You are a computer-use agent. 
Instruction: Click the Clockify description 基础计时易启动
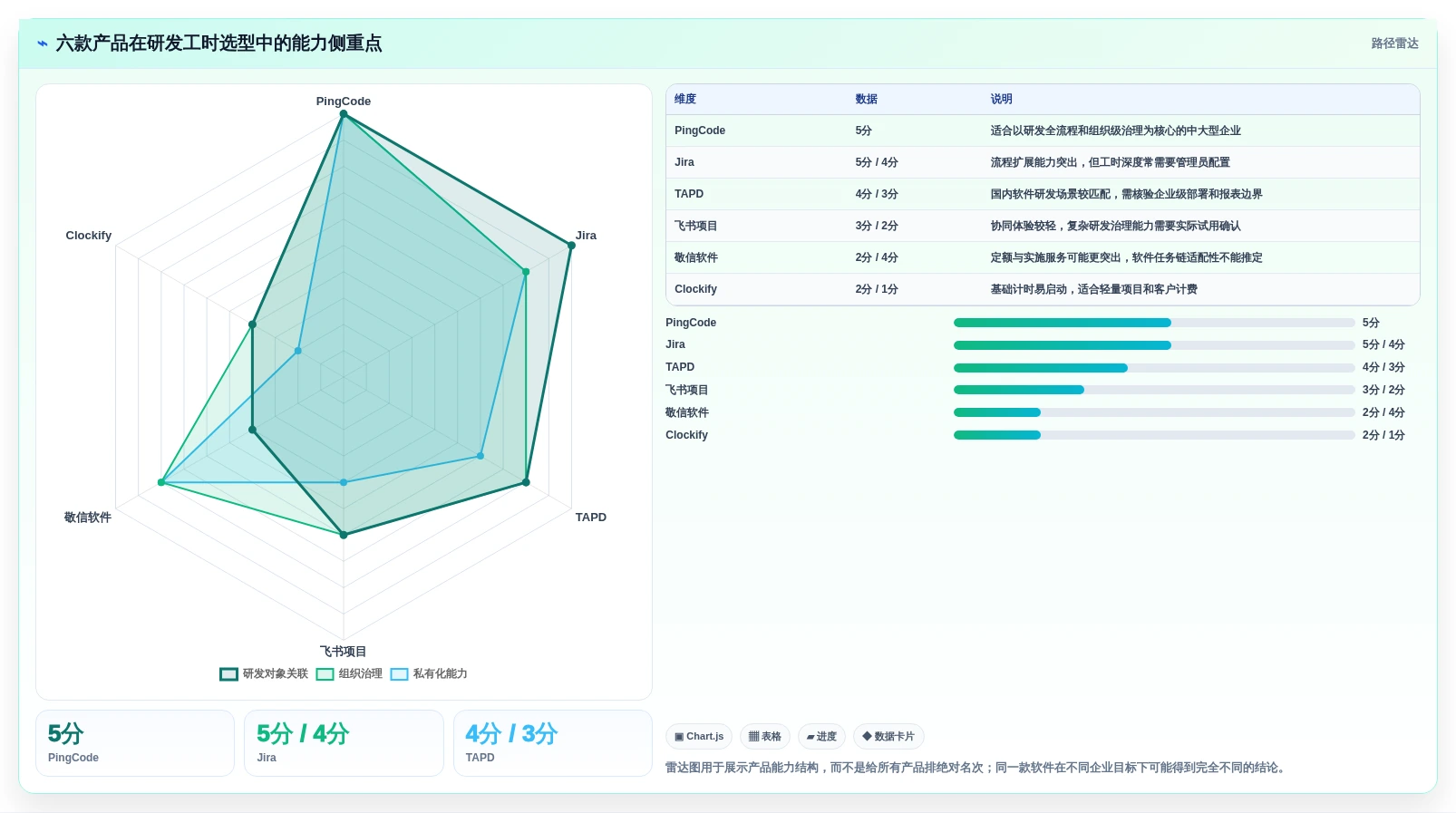pyautogui.click(x=1093, y=289)
